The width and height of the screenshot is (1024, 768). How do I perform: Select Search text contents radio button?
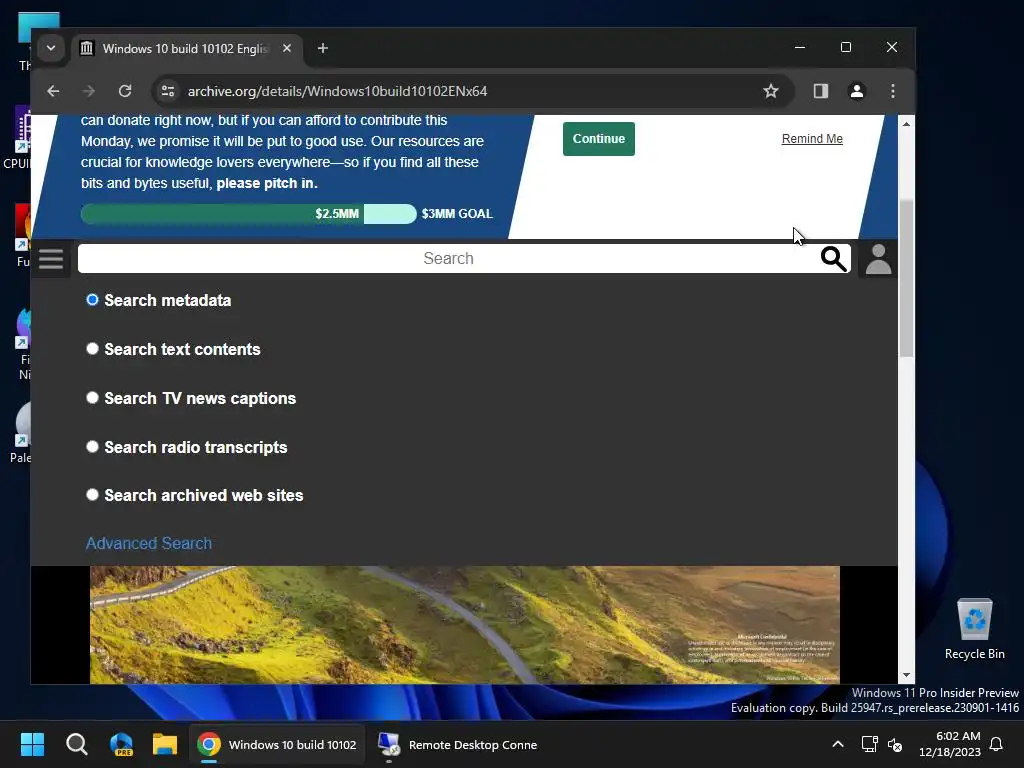93,349
